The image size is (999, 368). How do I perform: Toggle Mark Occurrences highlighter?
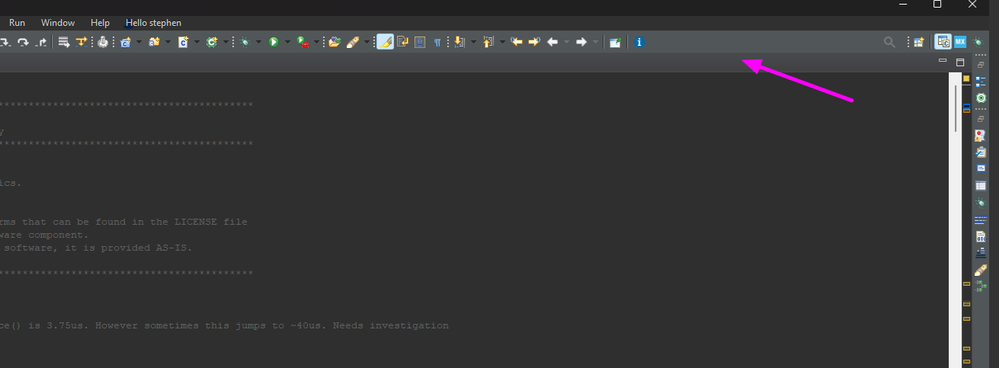385,42
